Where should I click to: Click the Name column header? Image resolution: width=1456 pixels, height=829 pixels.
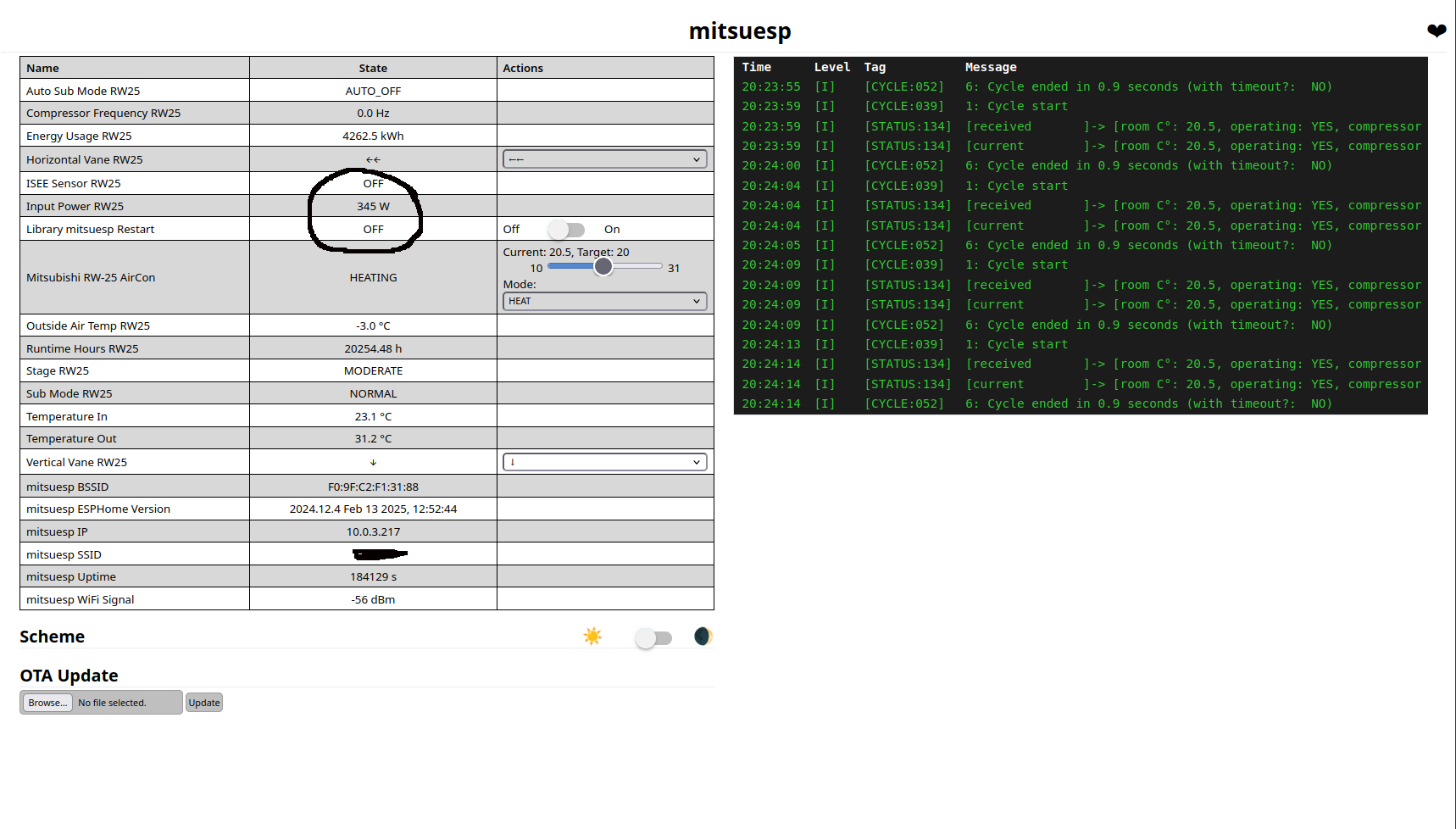[42, 68]
